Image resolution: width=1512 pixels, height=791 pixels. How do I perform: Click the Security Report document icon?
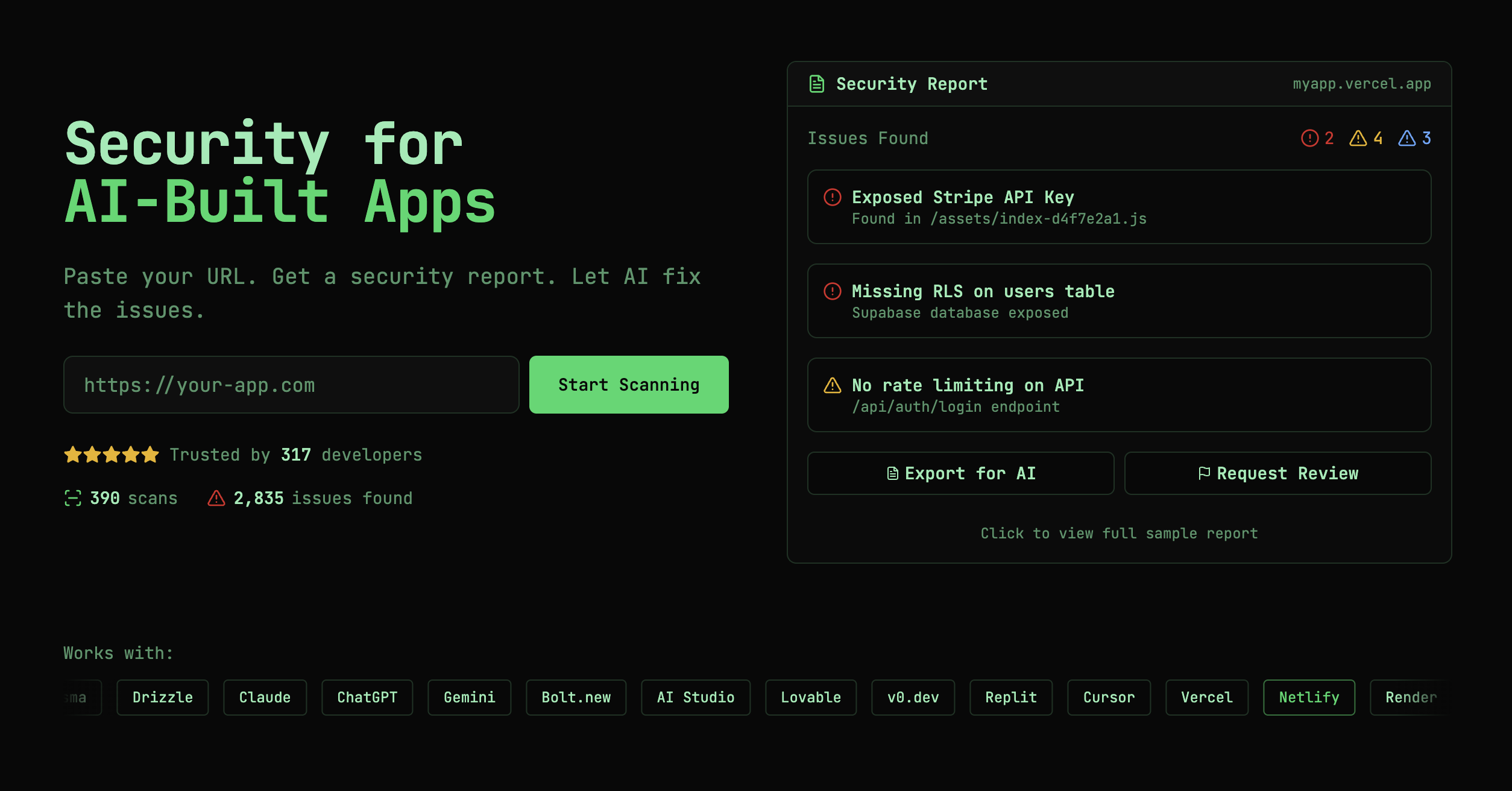point(816,84)
